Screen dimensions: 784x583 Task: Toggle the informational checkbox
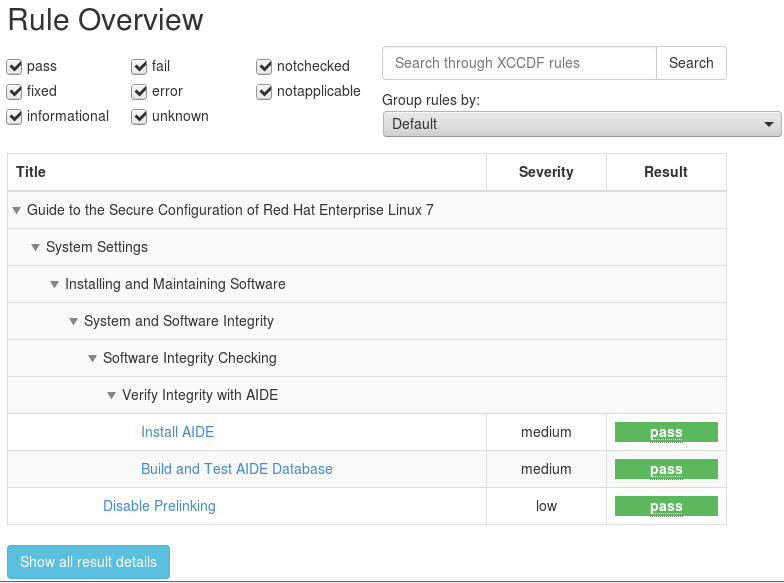point(15,117)
